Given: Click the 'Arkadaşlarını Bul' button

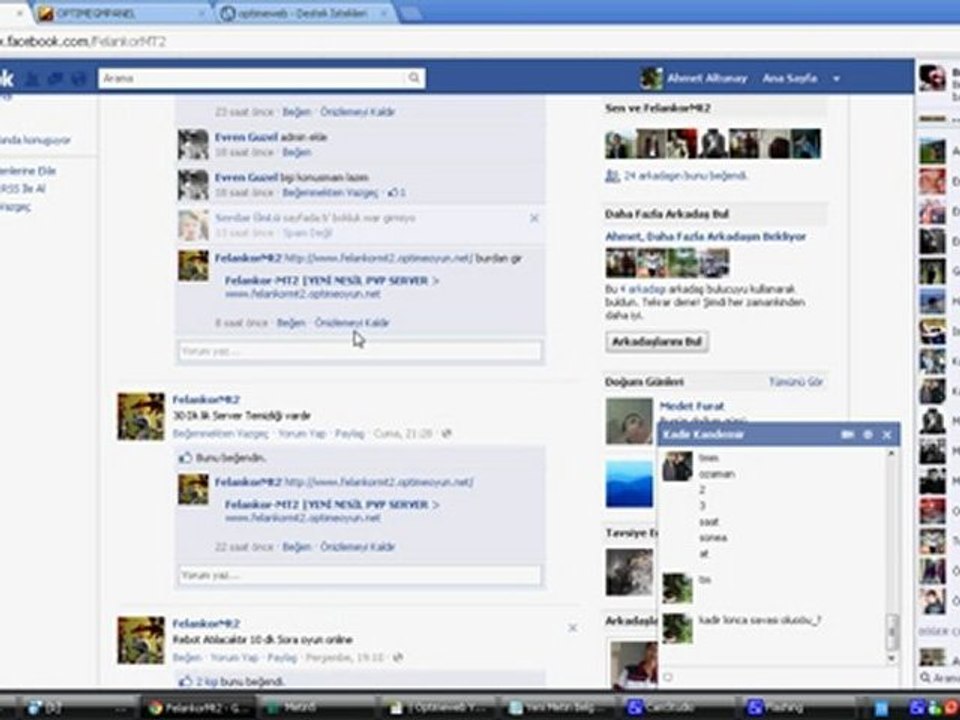Looking at the screenshot, I should [657, 342].
